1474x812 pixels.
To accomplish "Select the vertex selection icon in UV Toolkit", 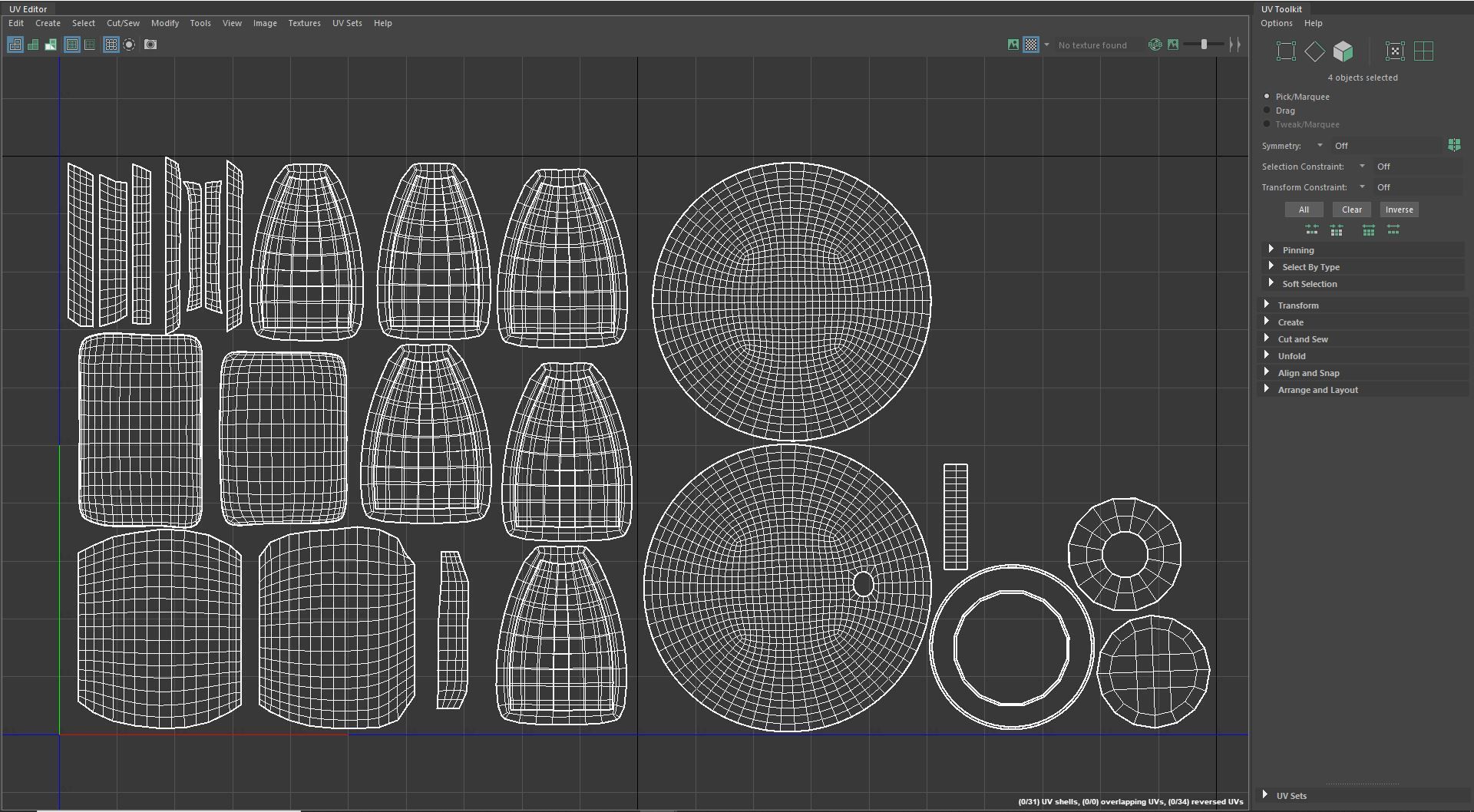I will [1286, 51].
